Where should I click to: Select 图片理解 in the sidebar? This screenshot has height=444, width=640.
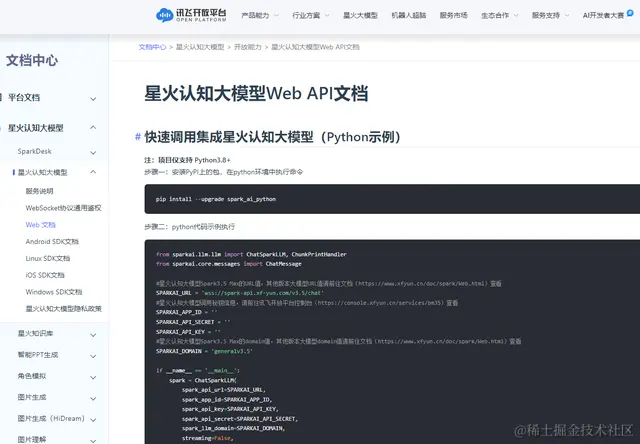[31, 440]
